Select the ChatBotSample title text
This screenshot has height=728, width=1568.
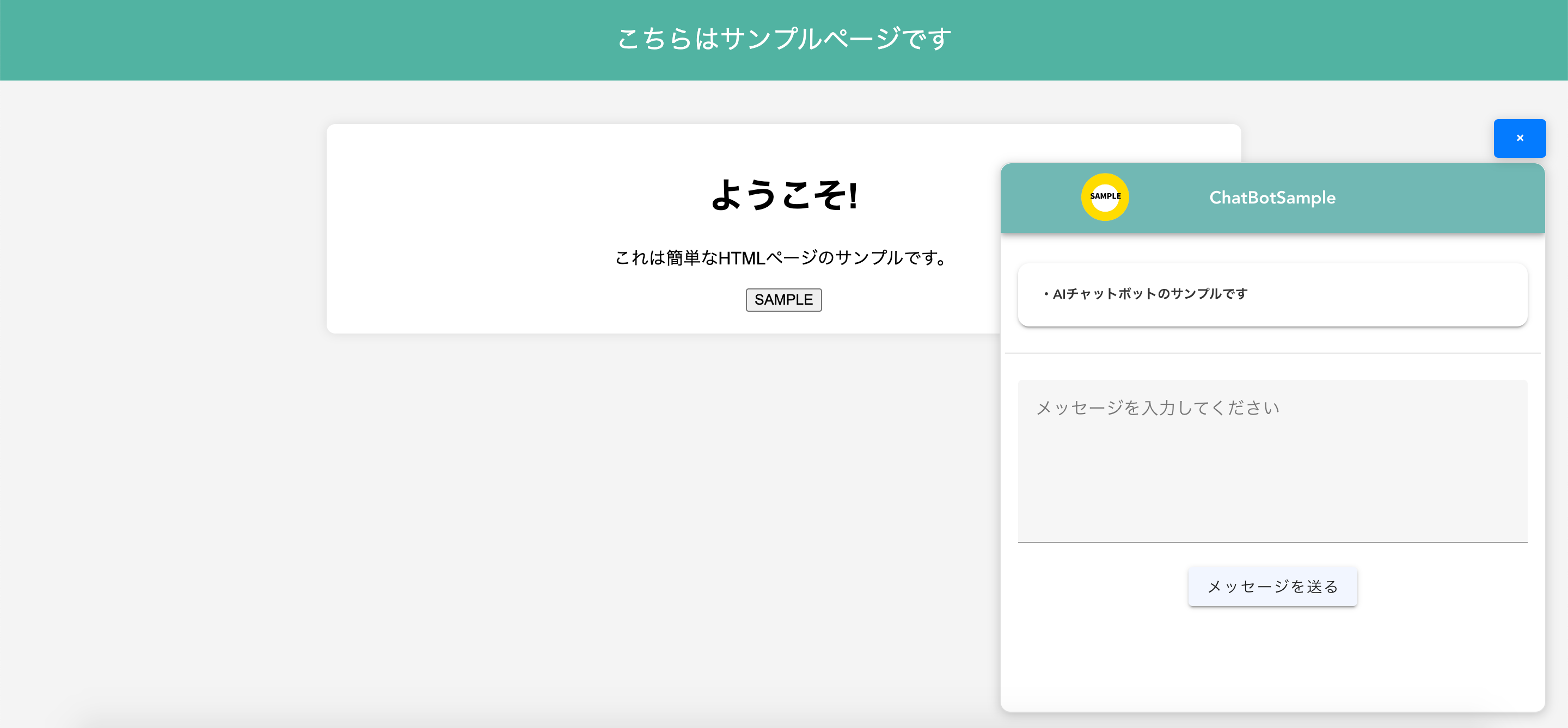(x=1272, y=198)
